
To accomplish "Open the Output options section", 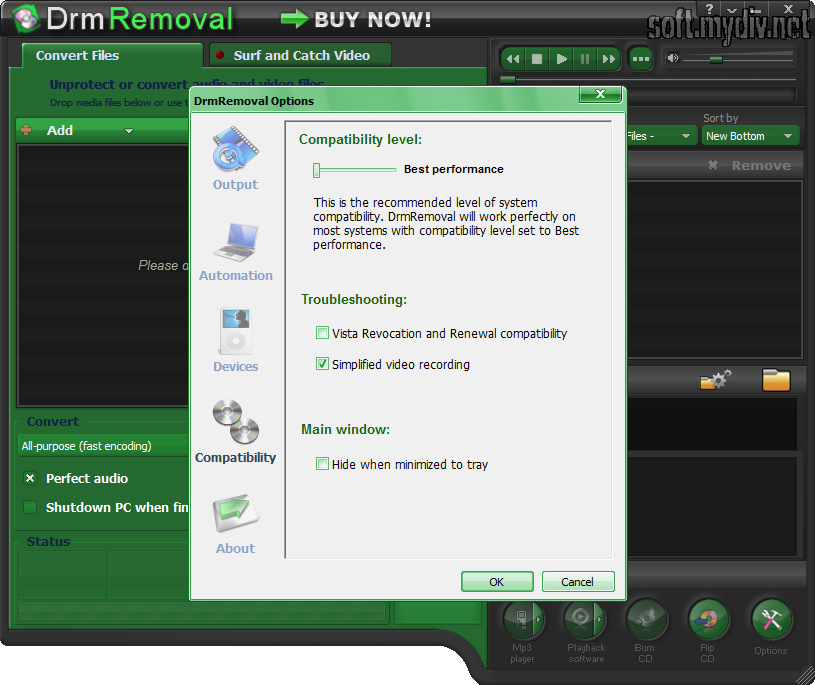I will (235, 159).
